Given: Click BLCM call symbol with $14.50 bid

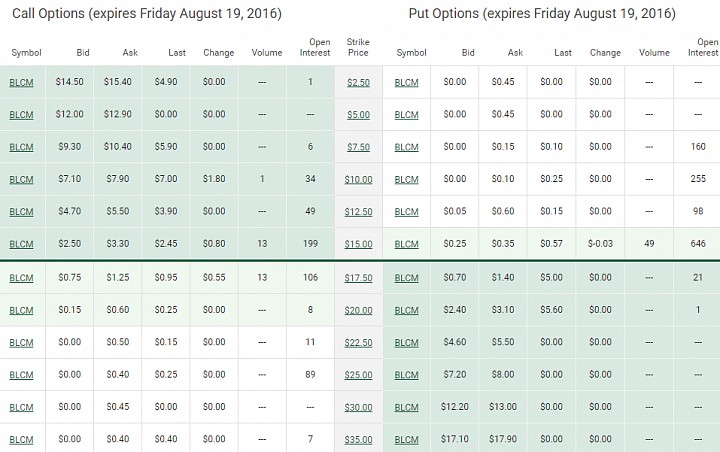Looking at the screenshot, I should point(21,83).
